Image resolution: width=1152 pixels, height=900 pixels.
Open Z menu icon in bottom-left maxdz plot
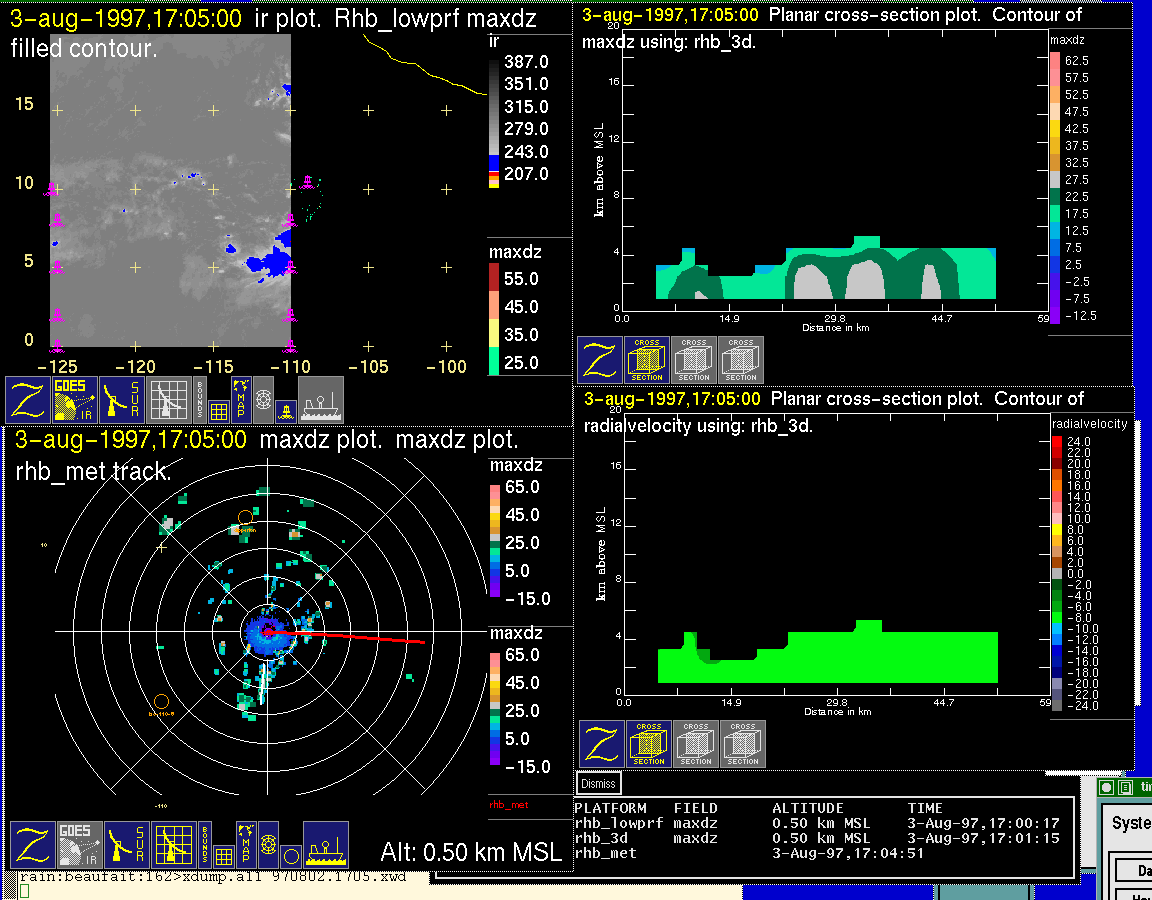click(x=32, y=845)
